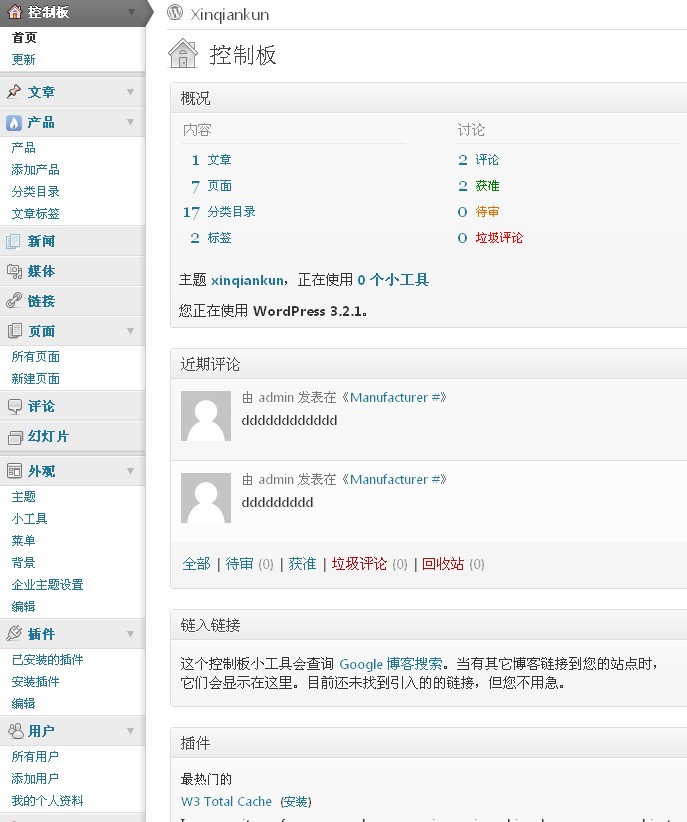687x822 pixels.
Task: Click the 近期评论 widget header
Action: (x=428, y=364)
